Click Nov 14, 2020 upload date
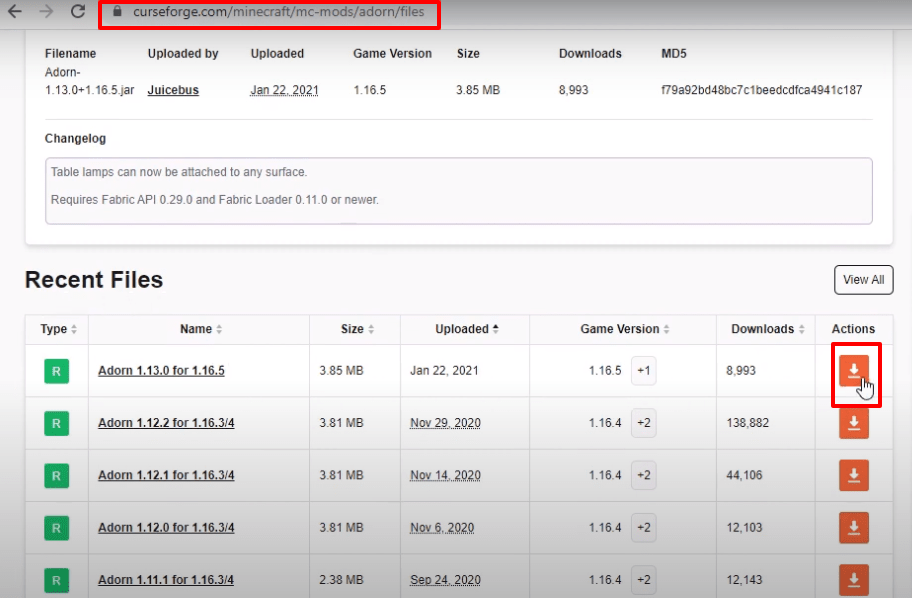This screenshot has height=598, width=912. click(446, 475)
